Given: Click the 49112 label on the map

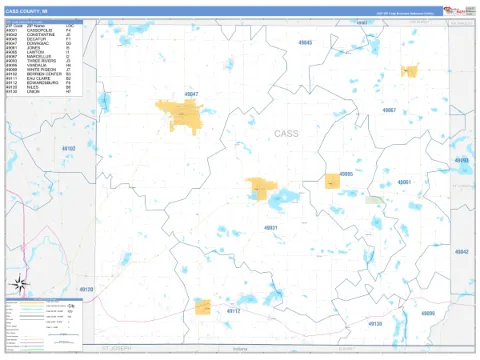Looking at the screenshot, I should click(233, 311).
